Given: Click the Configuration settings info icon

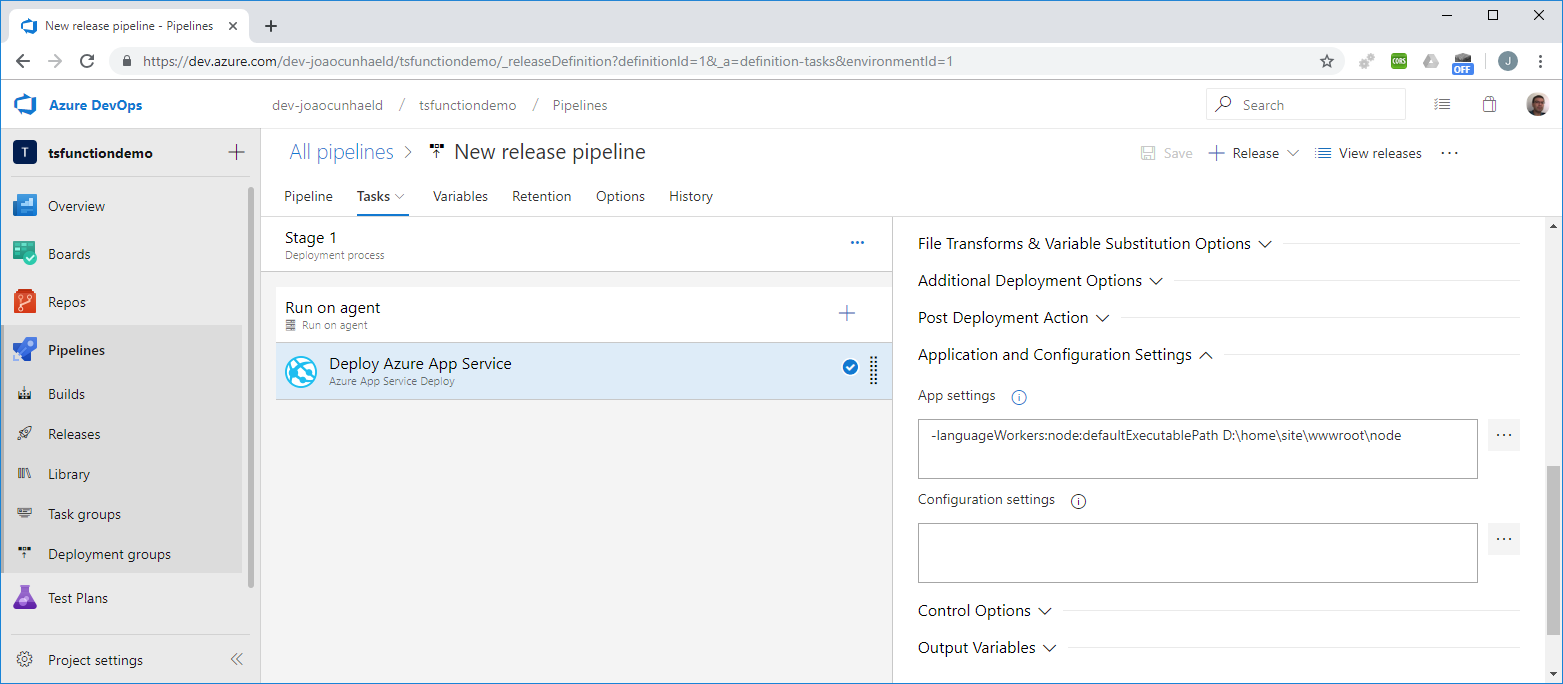Looking at the screenshot, I should click(1078, 501).
